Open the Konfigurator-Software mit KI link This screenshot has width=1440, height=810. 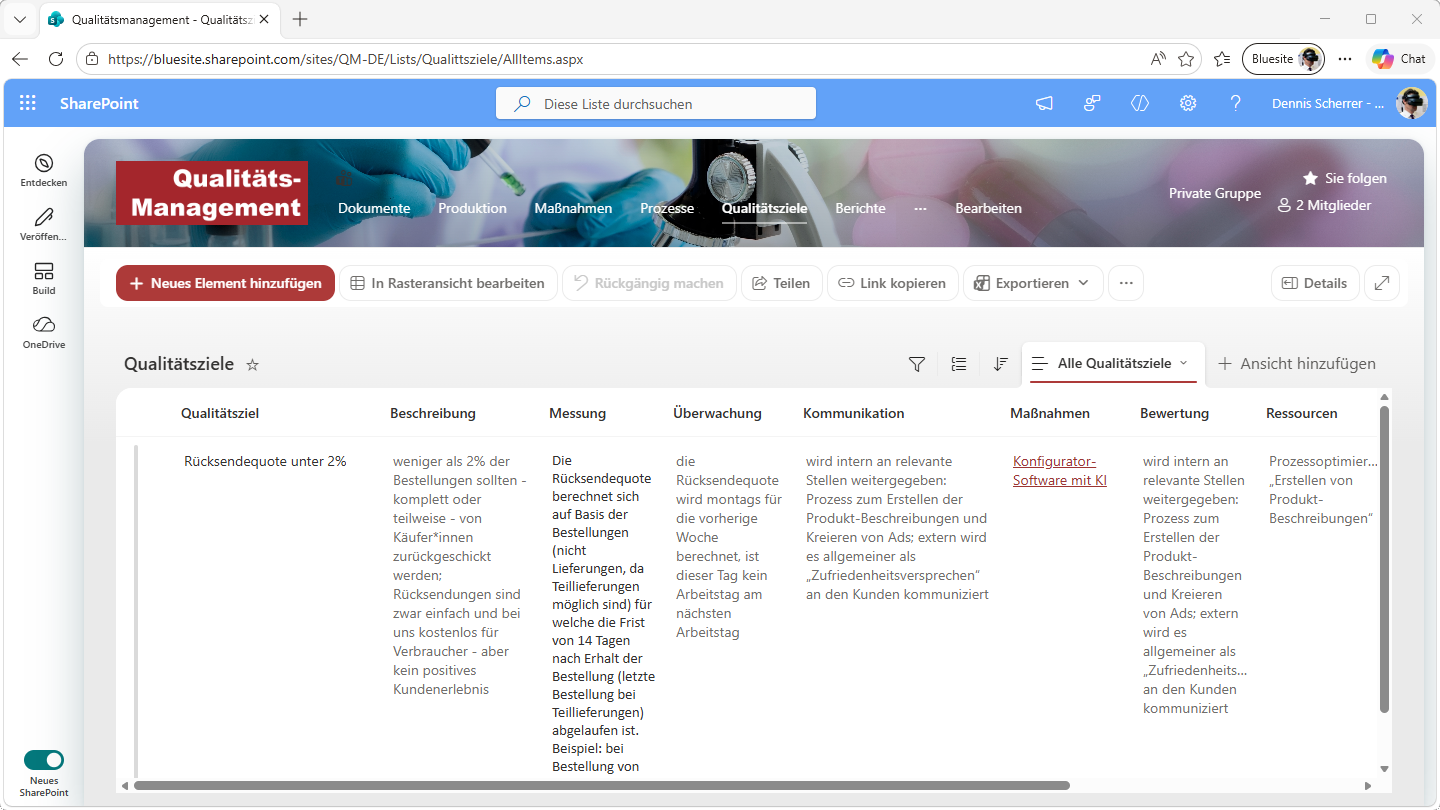click(1059, 471)
